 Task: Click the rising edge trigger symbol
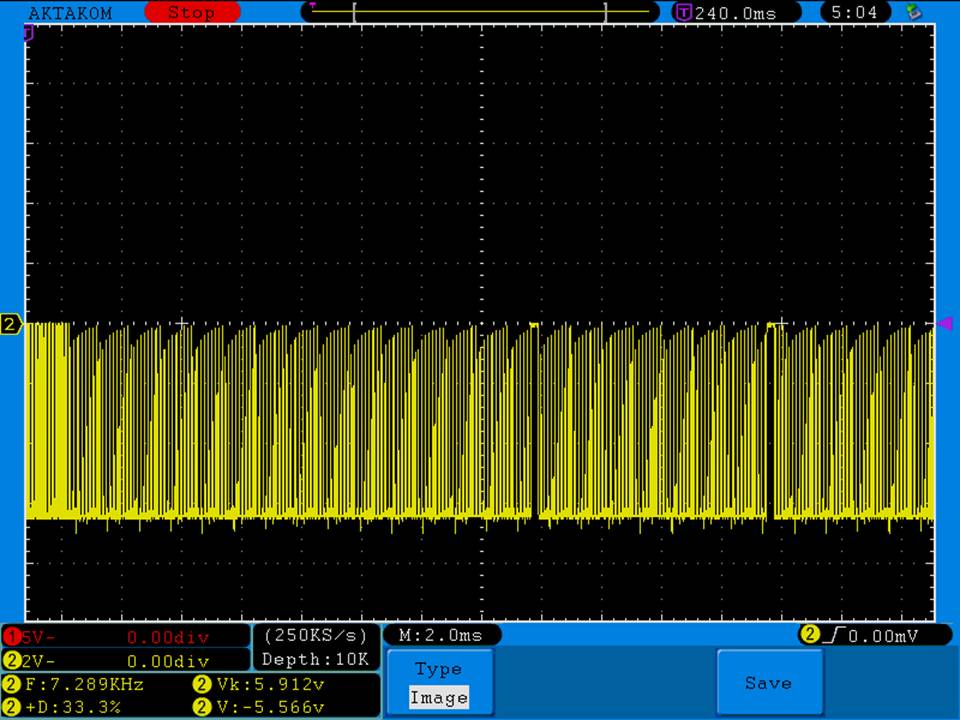click(832, 634)
